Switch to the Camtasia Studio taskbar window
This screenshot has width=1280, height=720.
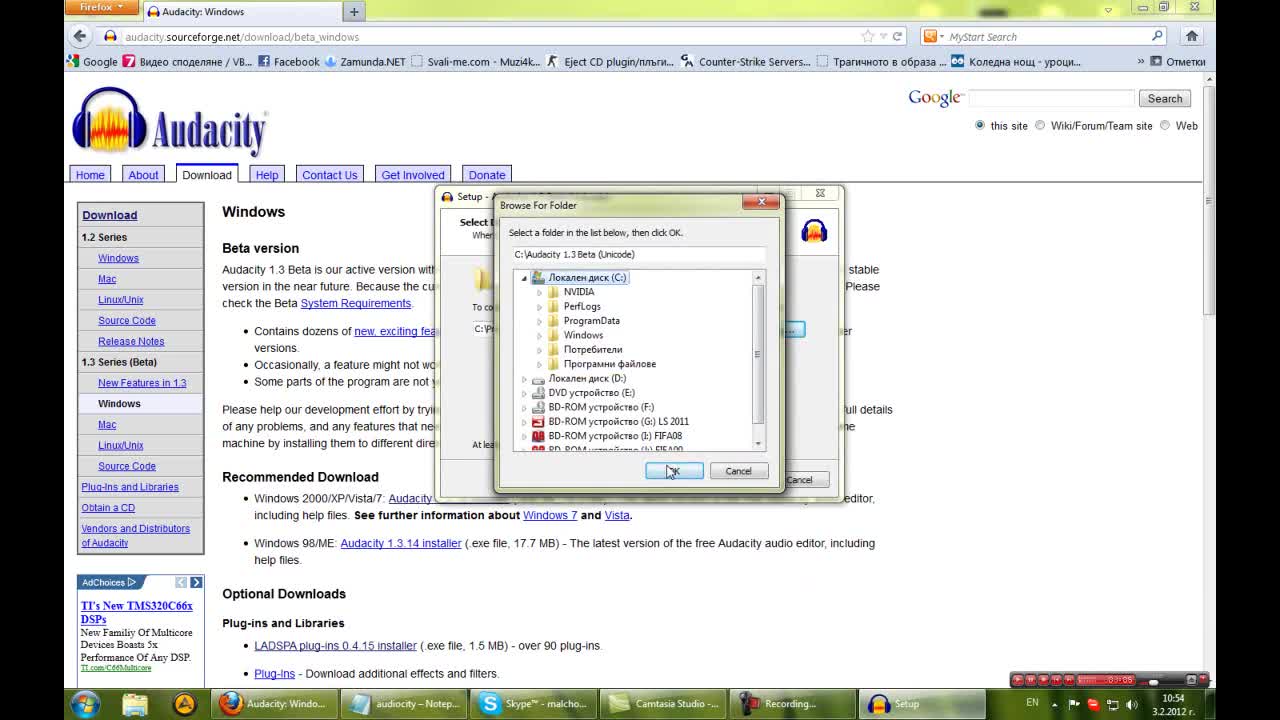[664, 704]
